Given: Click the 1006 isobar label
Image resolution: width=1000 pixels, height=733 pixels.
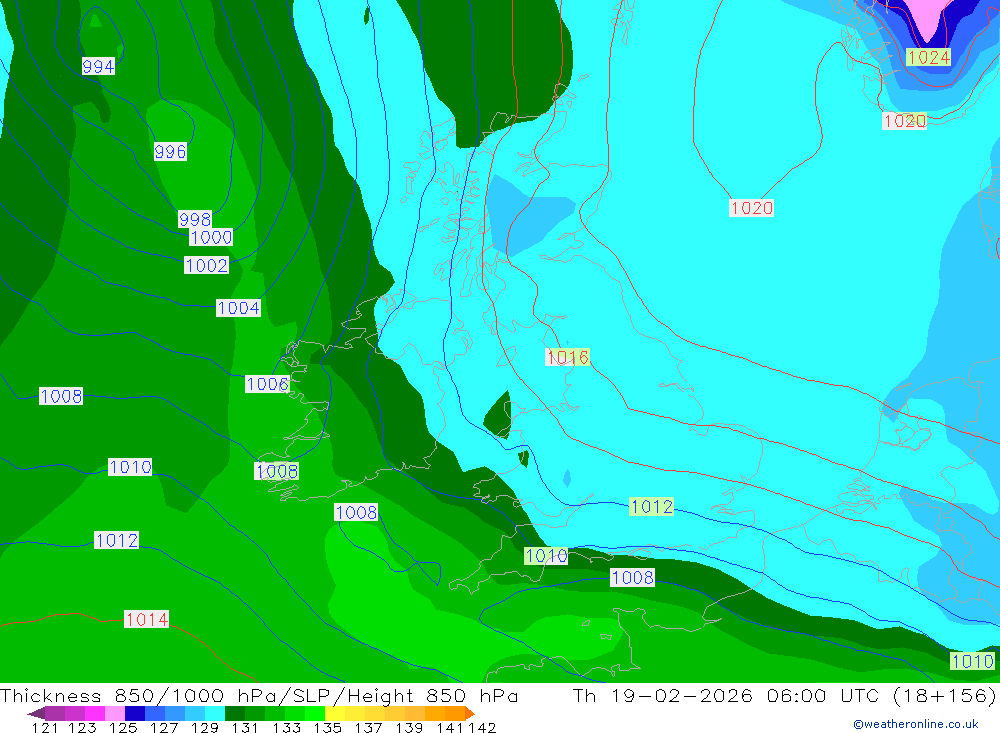Looking at the screenshot, I should 267,384.
